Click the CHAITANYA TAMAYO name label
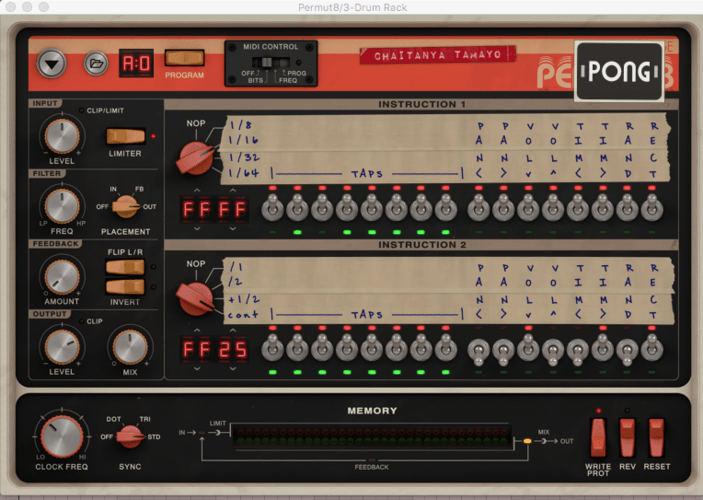This screenshot has width=703, height=500. 438,55
